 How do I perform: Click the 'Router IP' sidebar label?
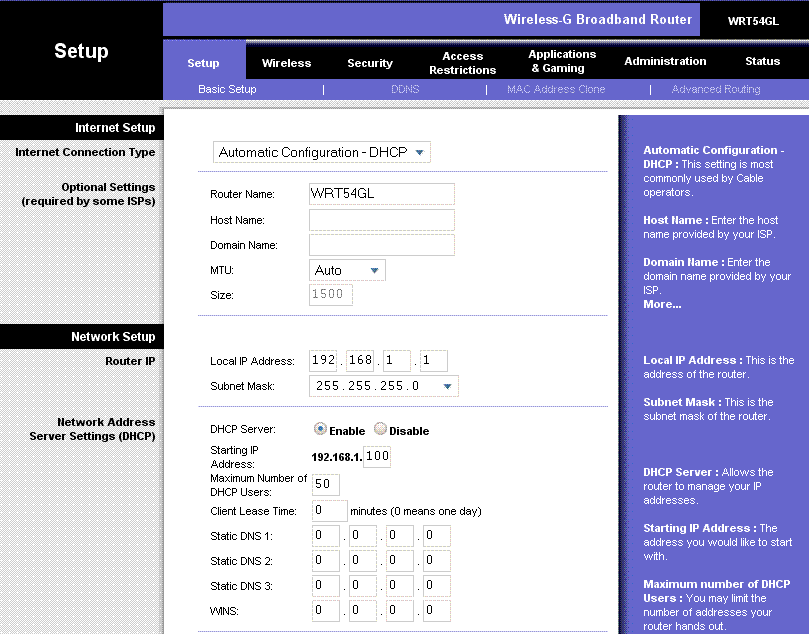pyautogui.click(x=130, y=361)
